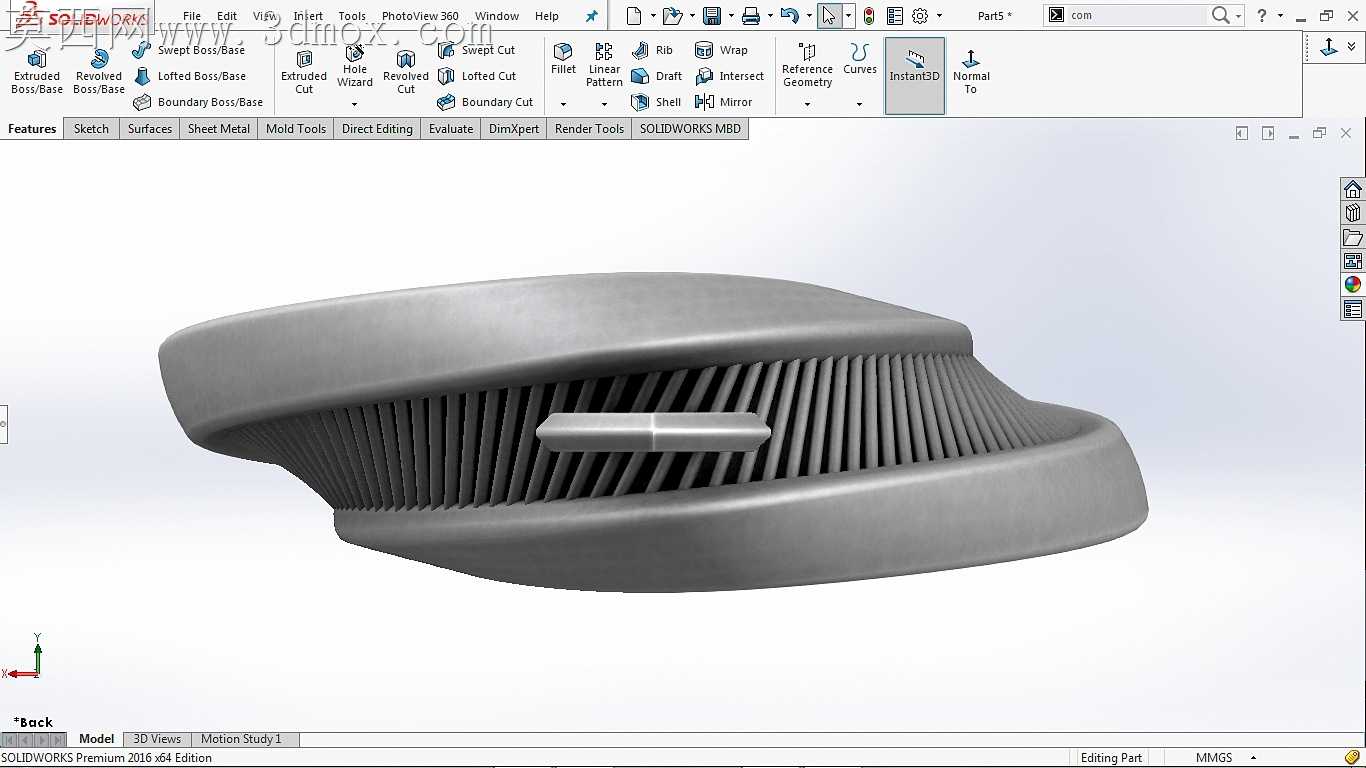Select the Mirror feature
This screenshot has height=768, width=1366.
[x=723, y=102]
